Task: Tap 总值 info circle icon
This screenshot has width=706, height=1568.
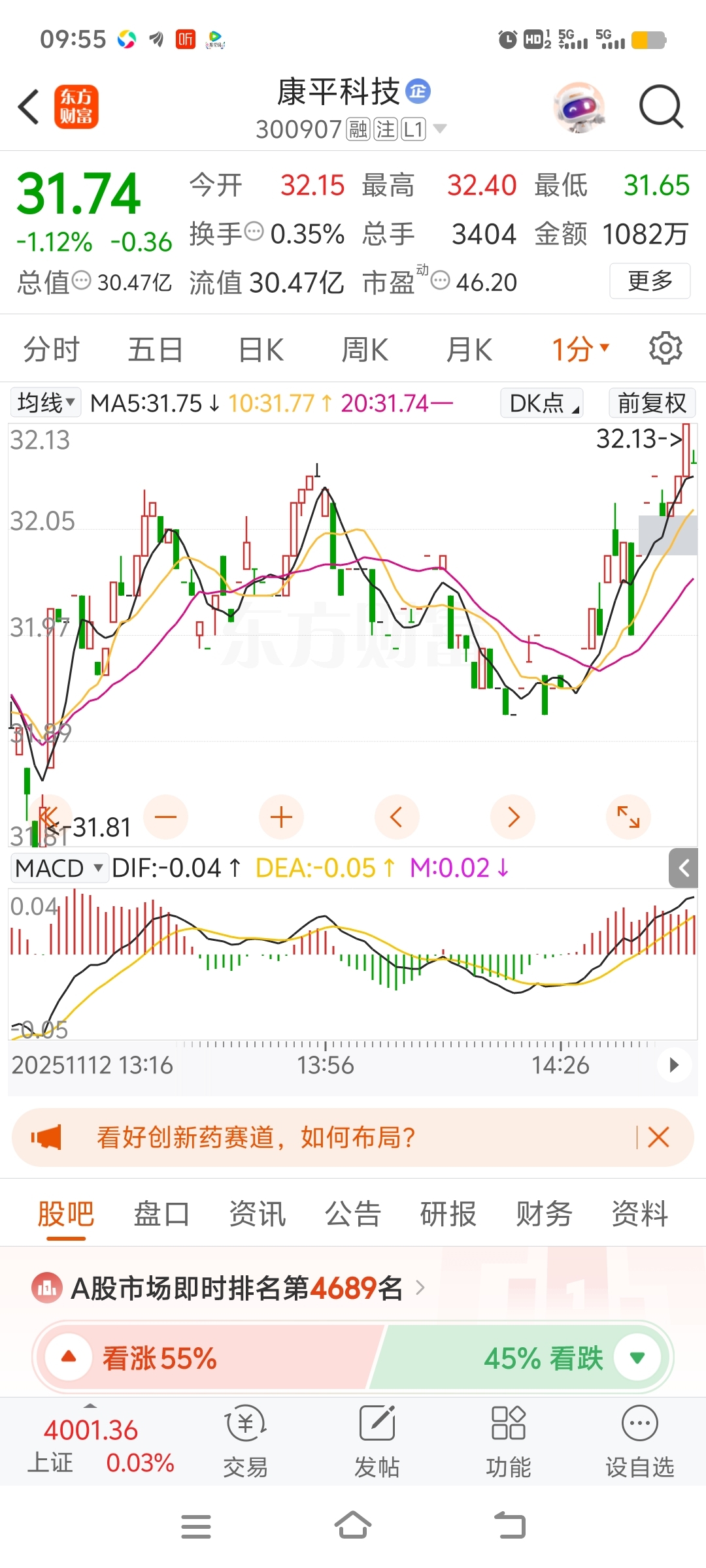Action: click(82, 280)
